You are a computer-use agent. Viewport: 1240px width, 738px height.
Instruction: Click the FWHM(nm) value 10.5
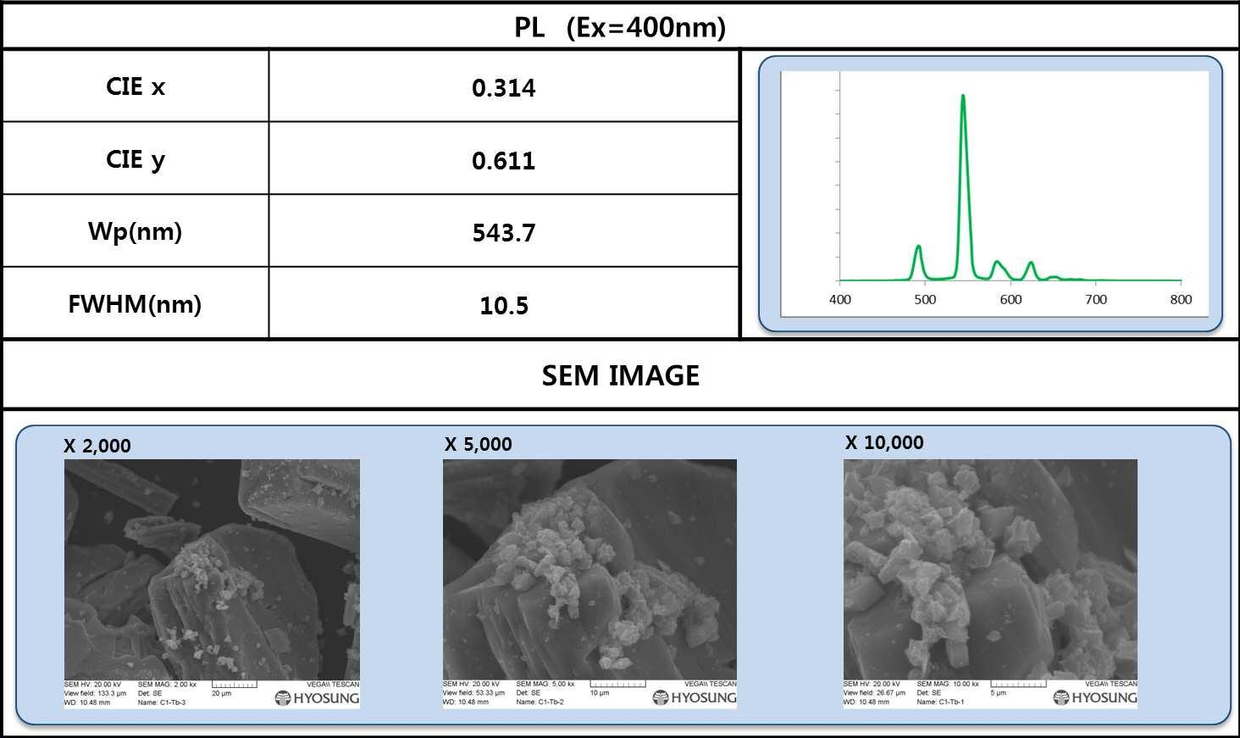coord(504,305)
